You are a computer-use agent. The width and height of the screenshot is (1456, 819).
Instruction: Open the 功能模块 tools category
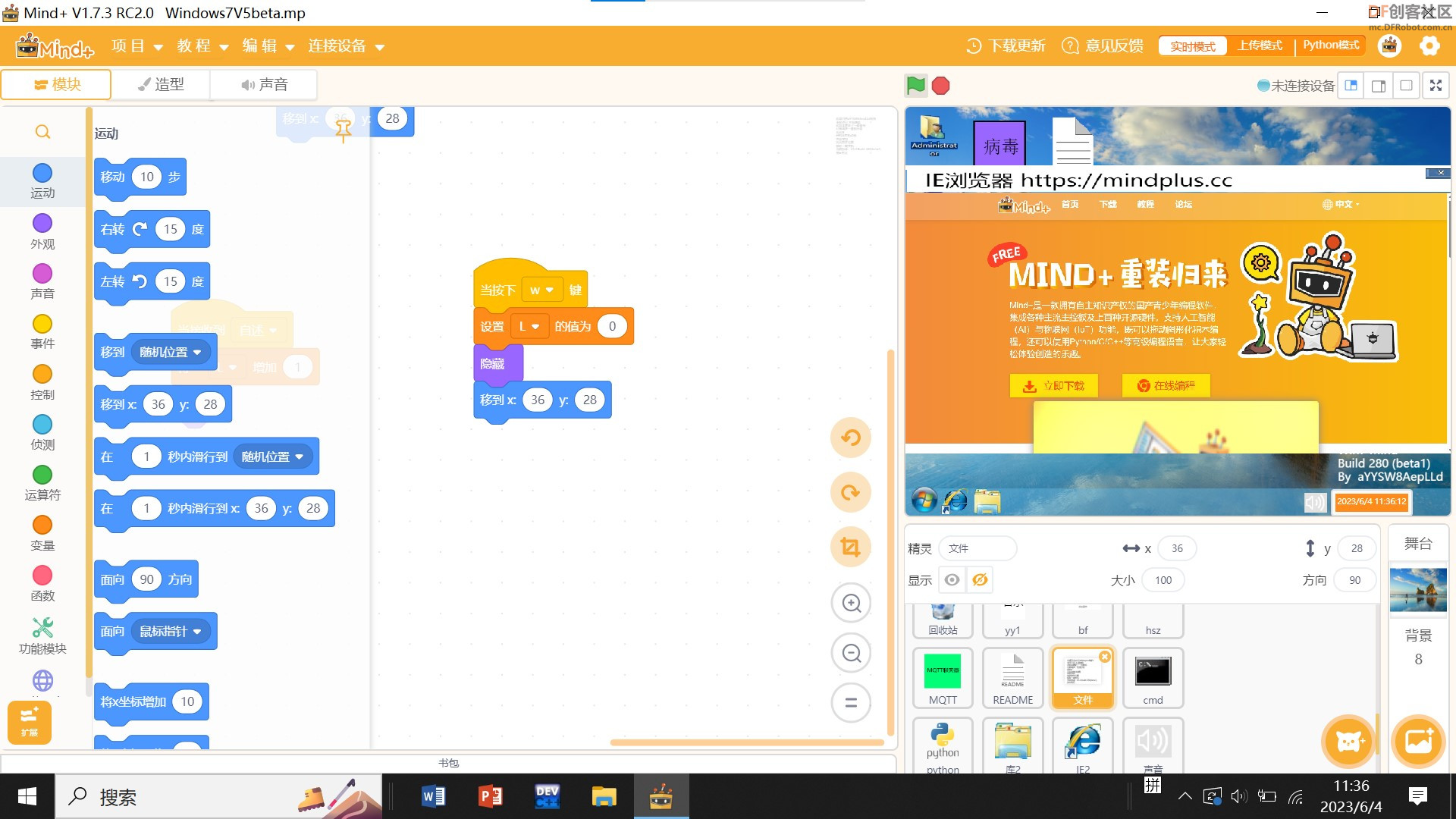click(42, 636)
